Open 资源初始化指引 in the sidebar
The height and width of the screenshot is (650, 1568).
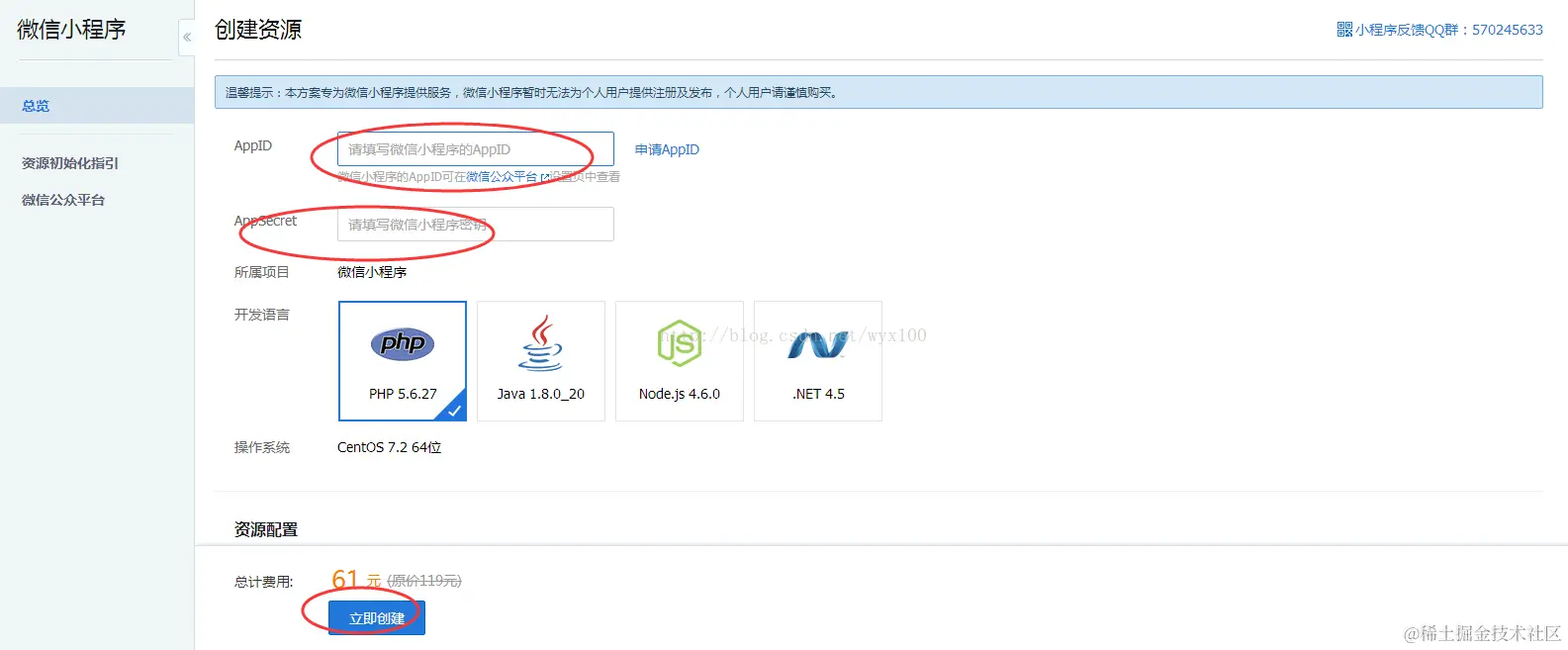pos(70,163)
